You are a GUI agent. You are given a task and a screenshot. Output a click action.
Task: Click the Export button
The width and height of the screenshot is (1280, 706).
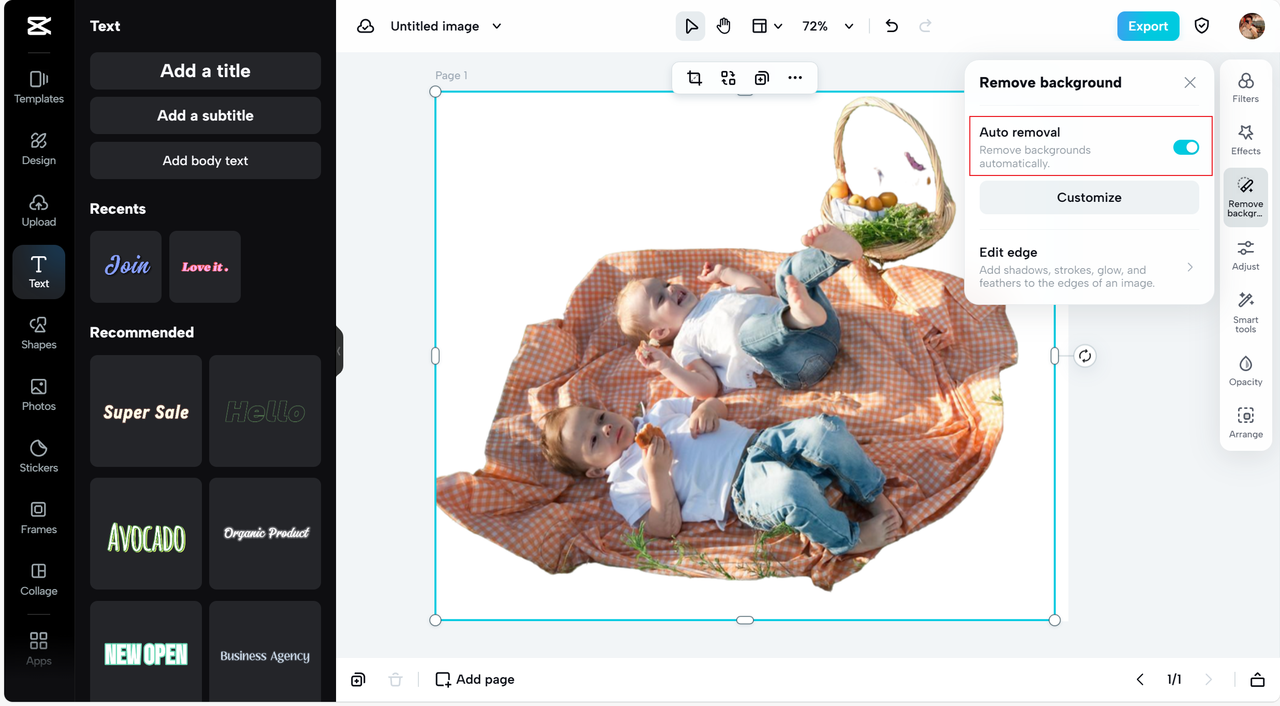(x=1148, y=26)
